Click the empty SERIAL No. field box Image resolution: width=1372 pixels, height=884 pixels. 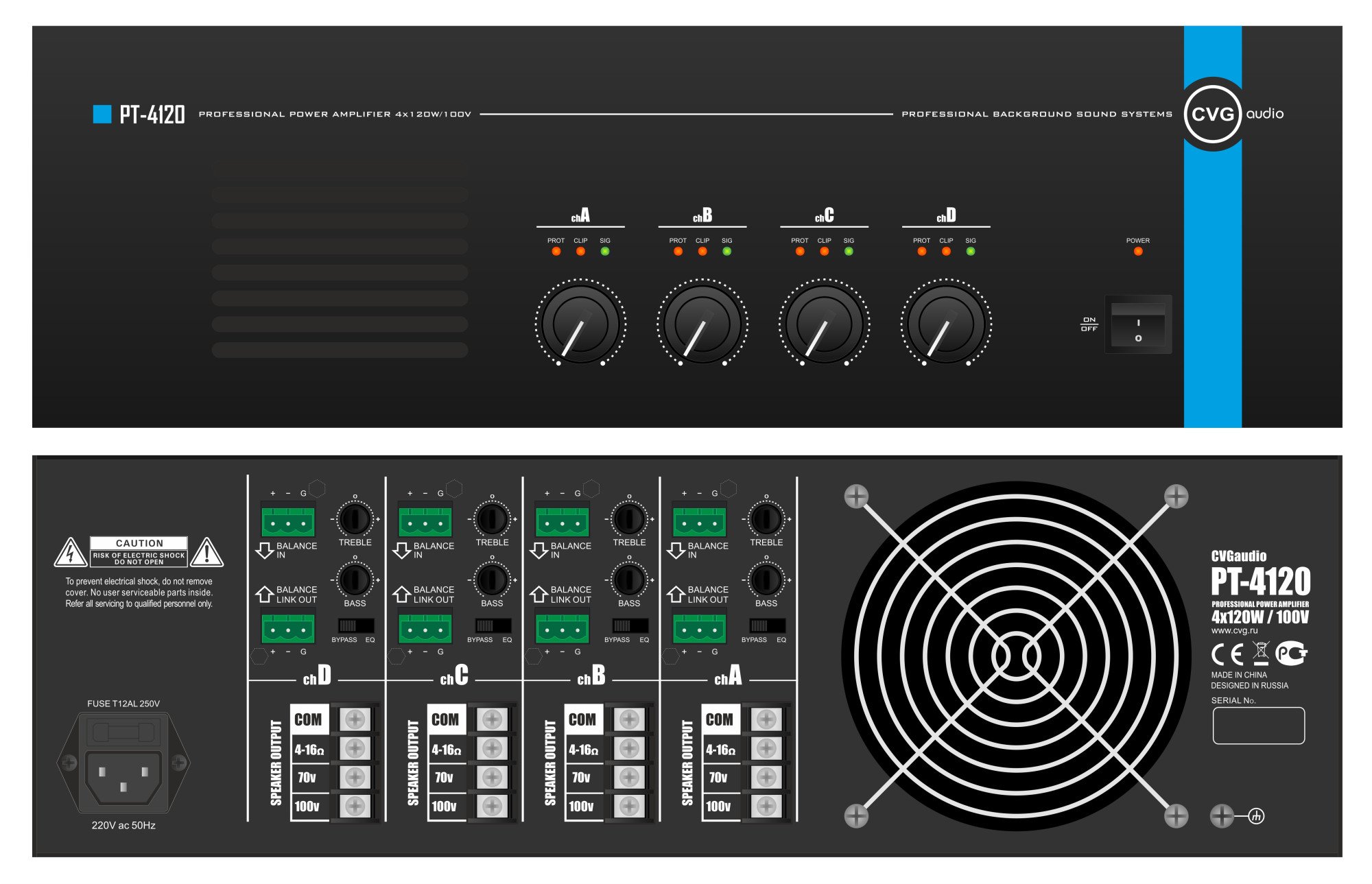coord(1258,726)
